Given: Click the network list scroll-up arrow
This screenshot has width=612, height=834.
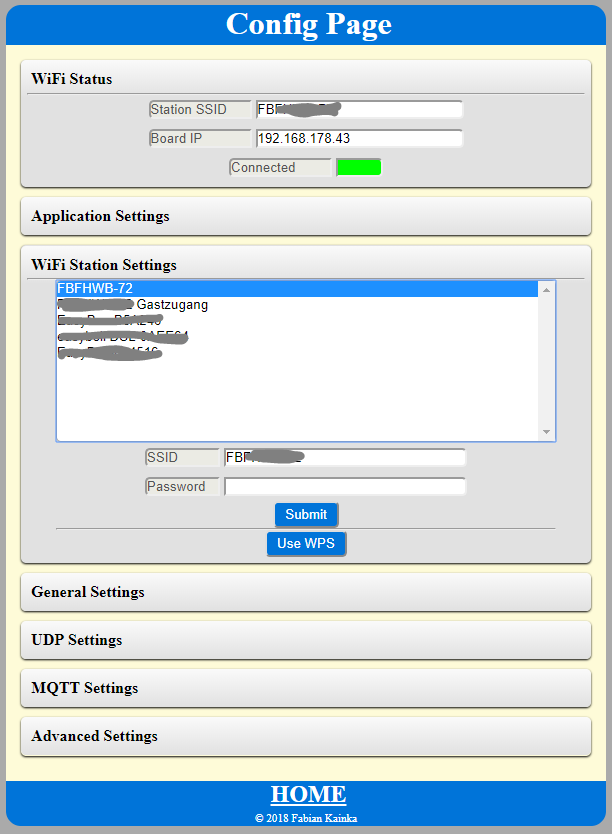Looking at the screenshot, I should [546, 290].
